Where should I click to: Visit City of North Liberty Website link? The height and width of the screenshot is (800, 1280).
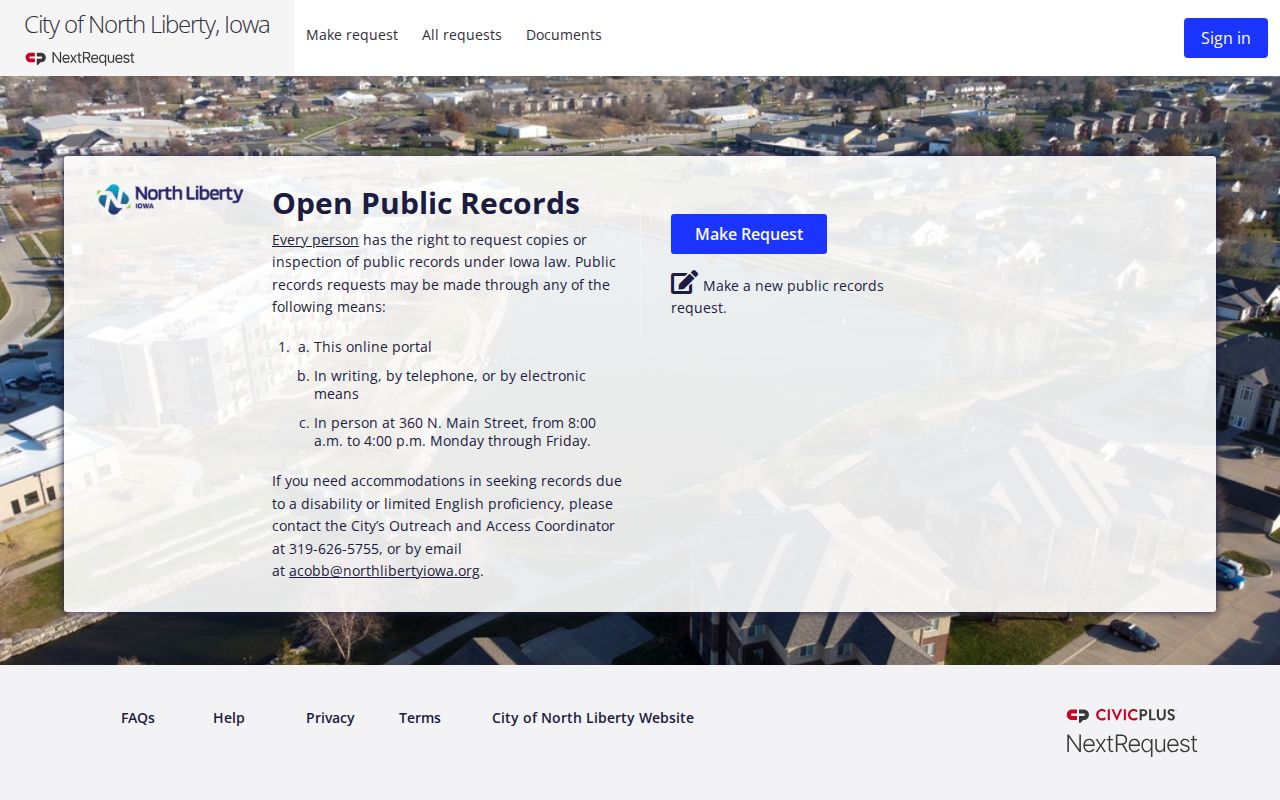[593, 718]
